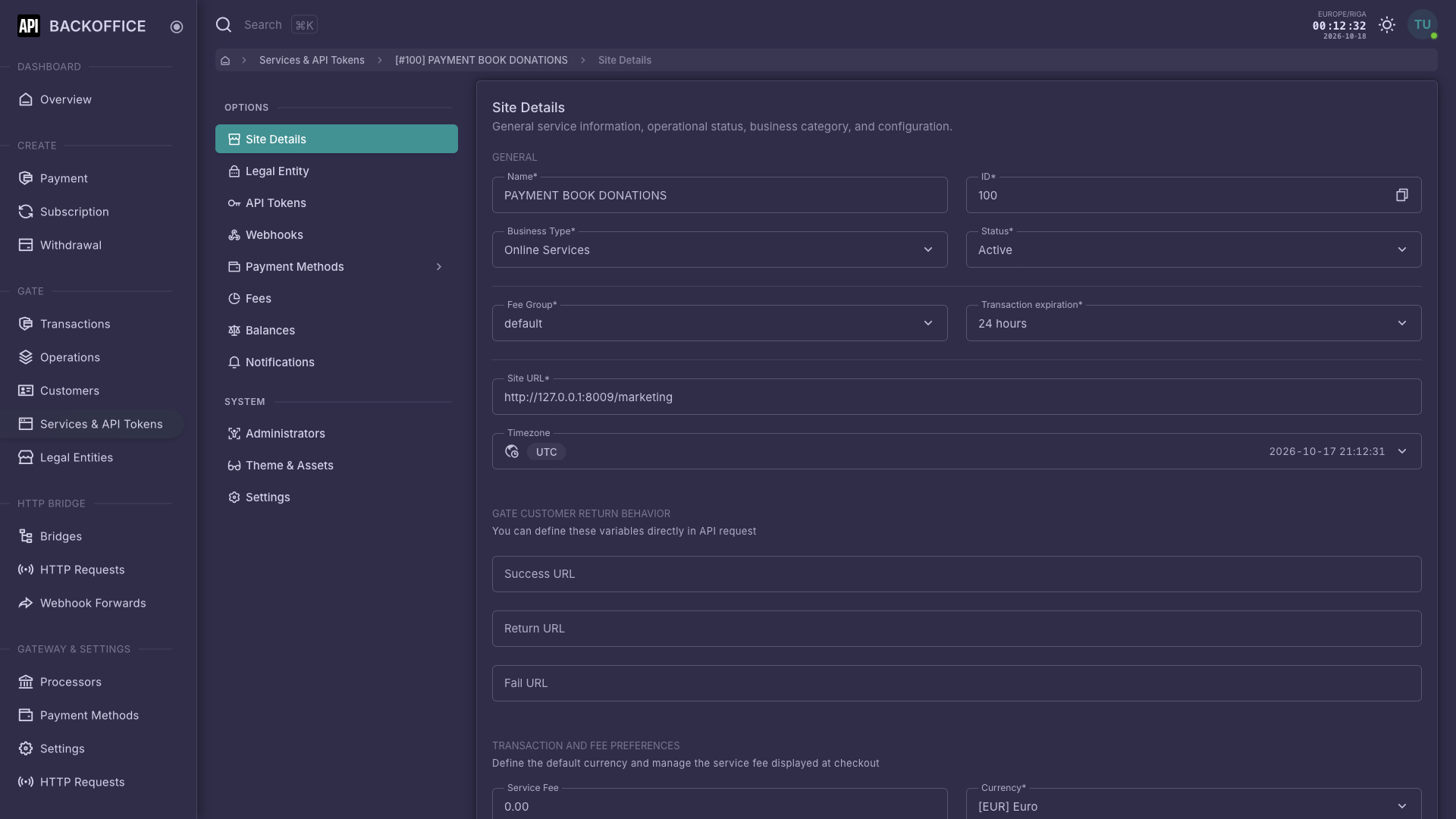Open Theme & Assets page
This screenshot has width=1456, height=819.
pyautogui.click(x=337, y=466)
